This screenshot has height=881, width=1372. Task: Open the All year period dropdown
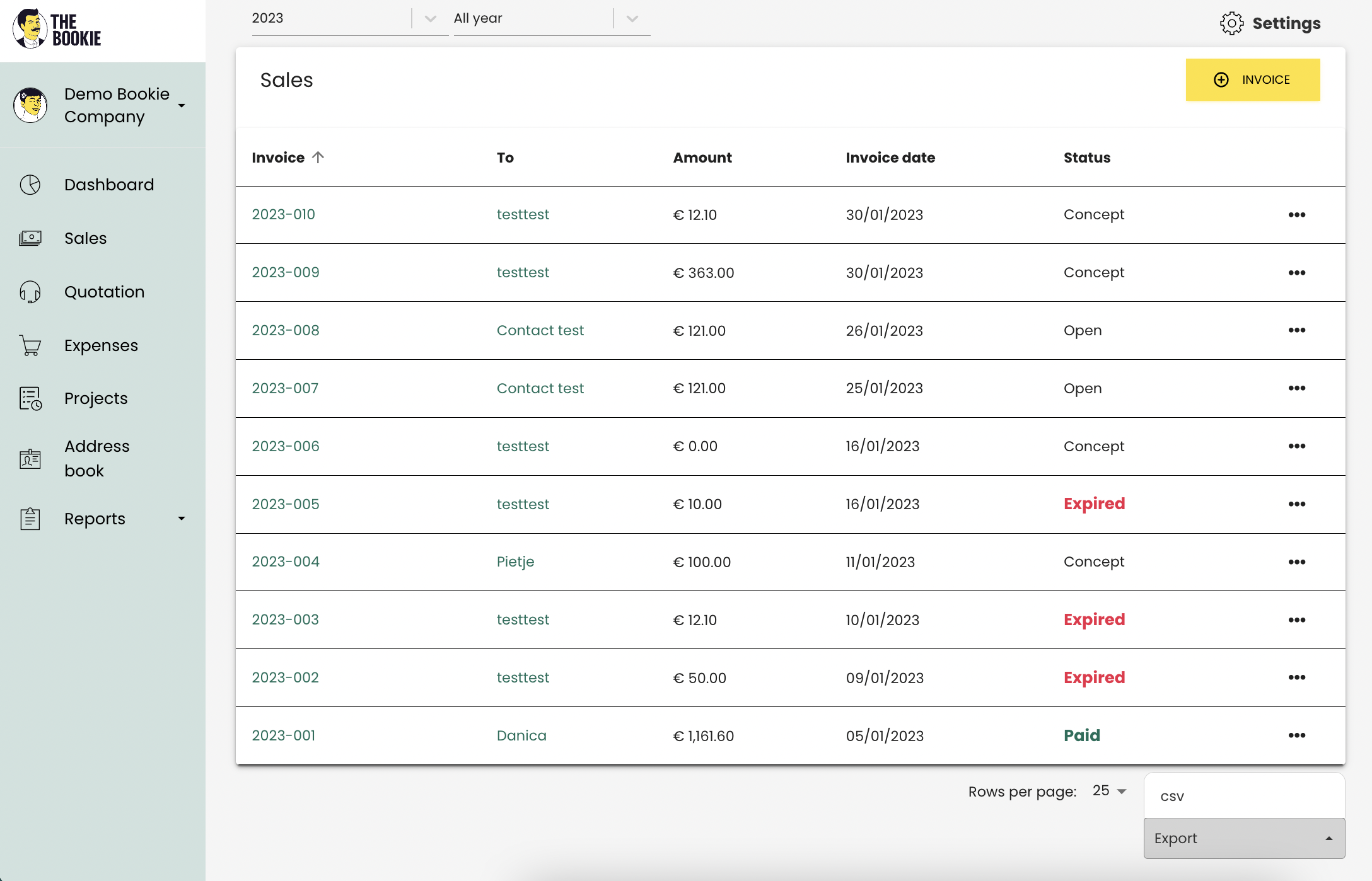point(632,19)
